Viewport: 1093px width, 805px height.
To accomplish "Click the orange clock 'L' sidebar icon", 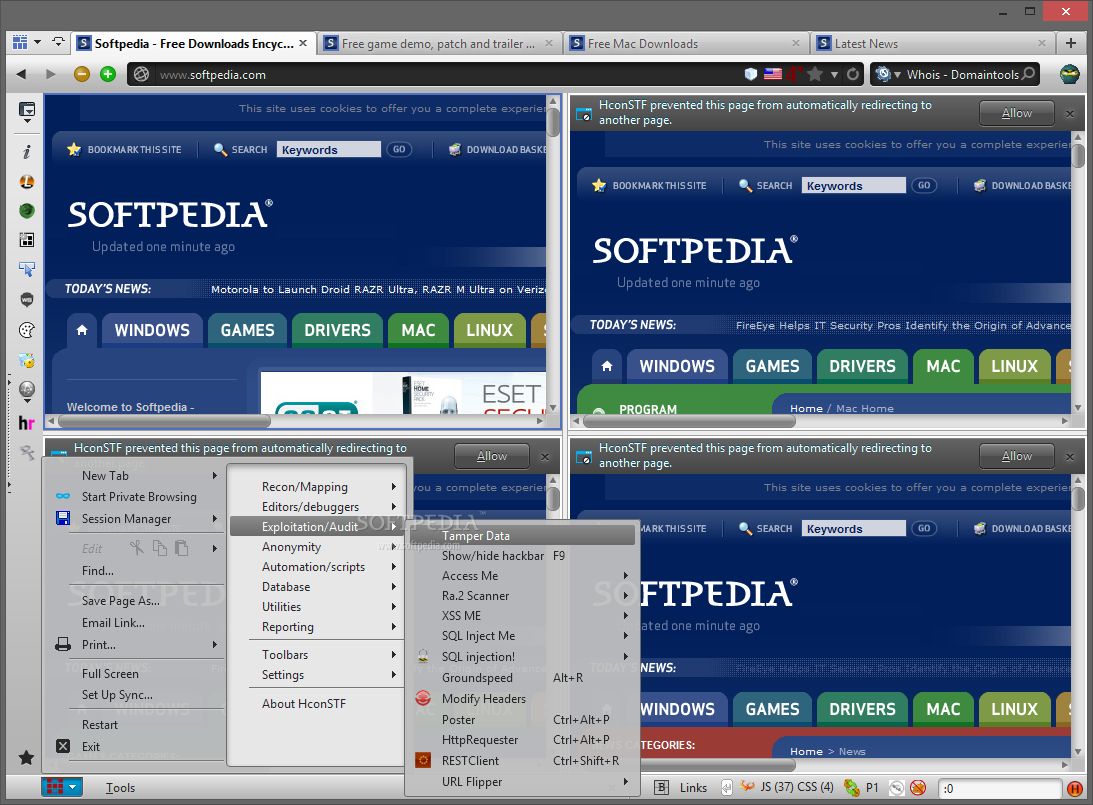I will coord(26,182).
